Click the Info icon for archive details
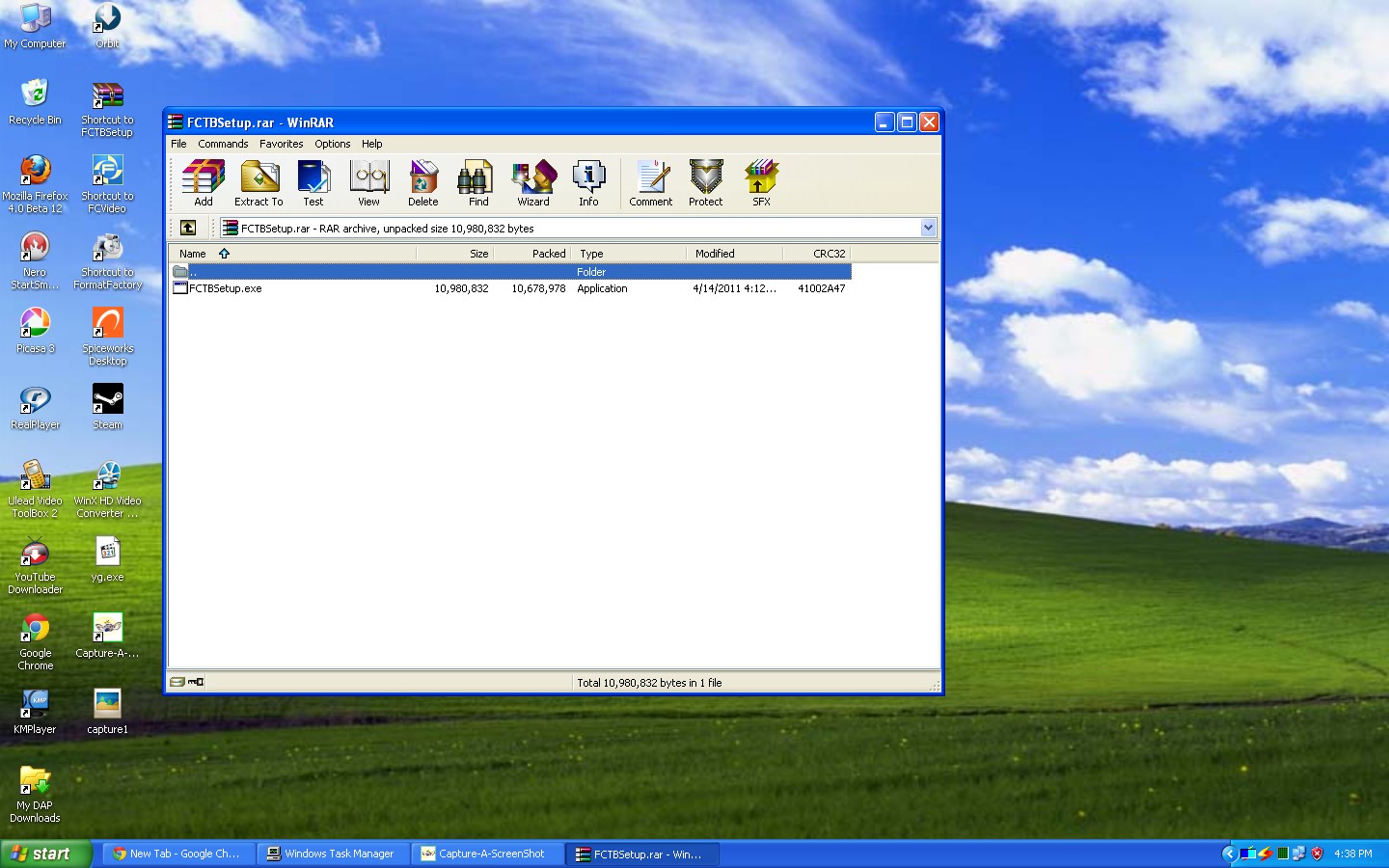The width and height of the screenshot is (1389, 868). tap(588, 183)
